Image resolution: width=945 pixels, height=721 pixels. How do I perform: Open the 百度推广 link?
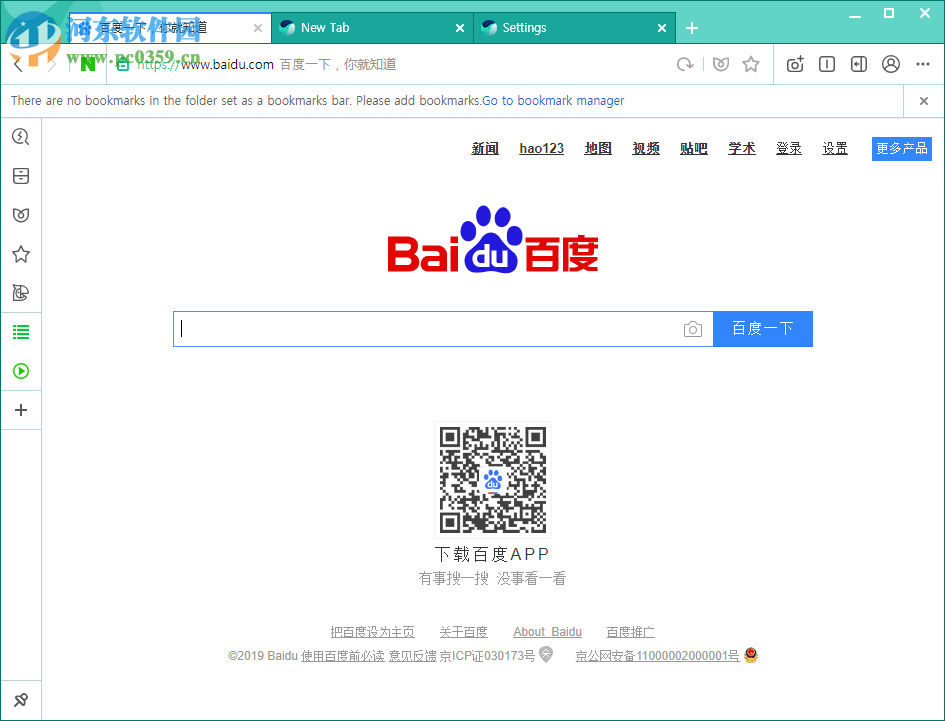630,632
